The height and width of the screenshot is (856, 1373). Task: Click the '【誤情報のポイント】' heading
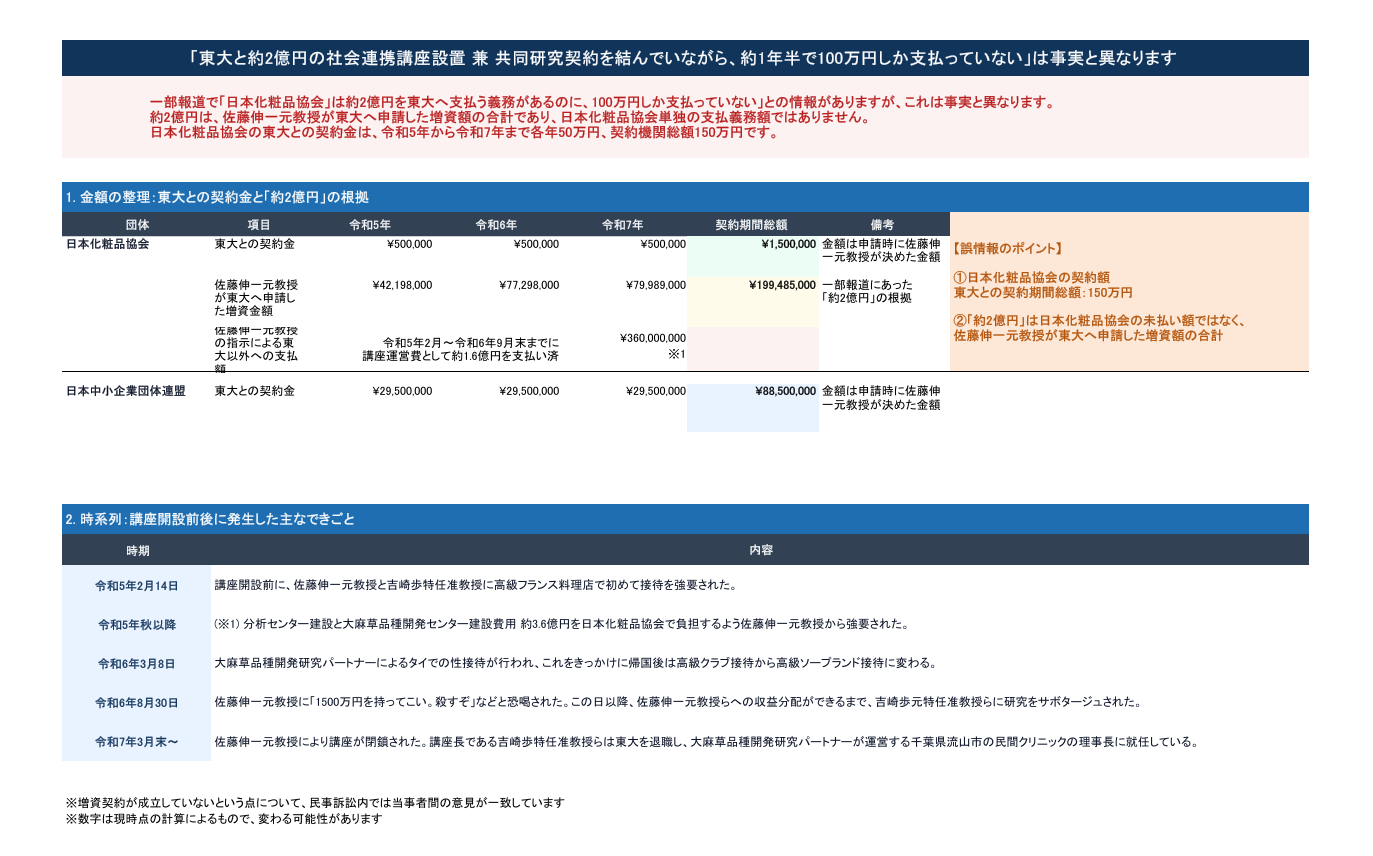click(1008, 248)
